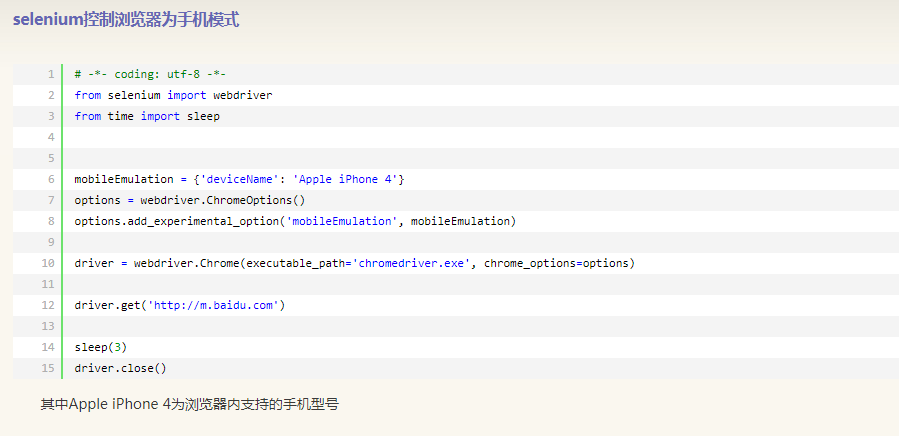The width and height of the screenshot is (899, 436).
Task: Click the heading selenium控制浏览器为手机模式
Action: tap(126, 20)
